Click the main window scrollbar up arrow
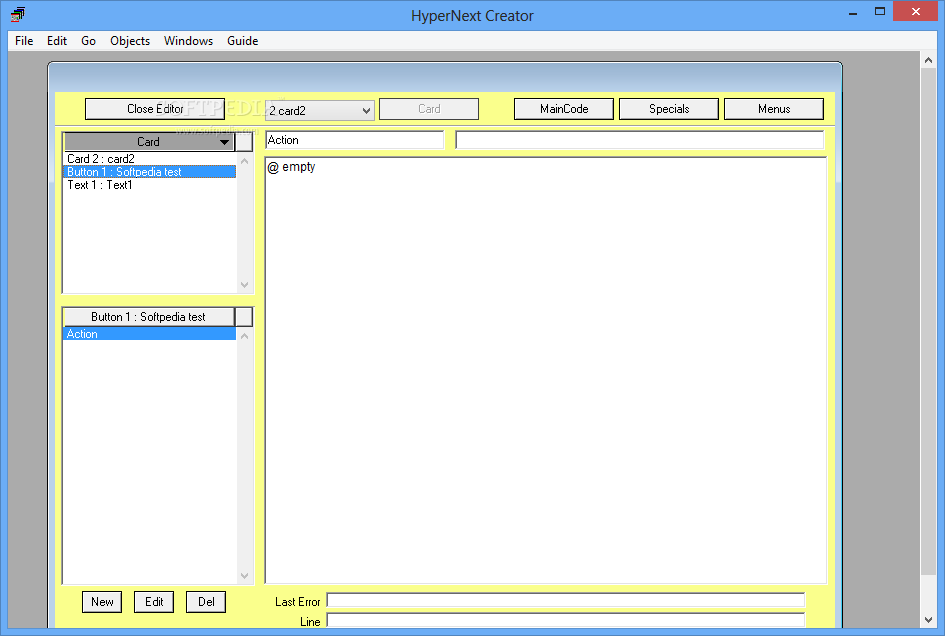945x636 pixels. [928, 60]
